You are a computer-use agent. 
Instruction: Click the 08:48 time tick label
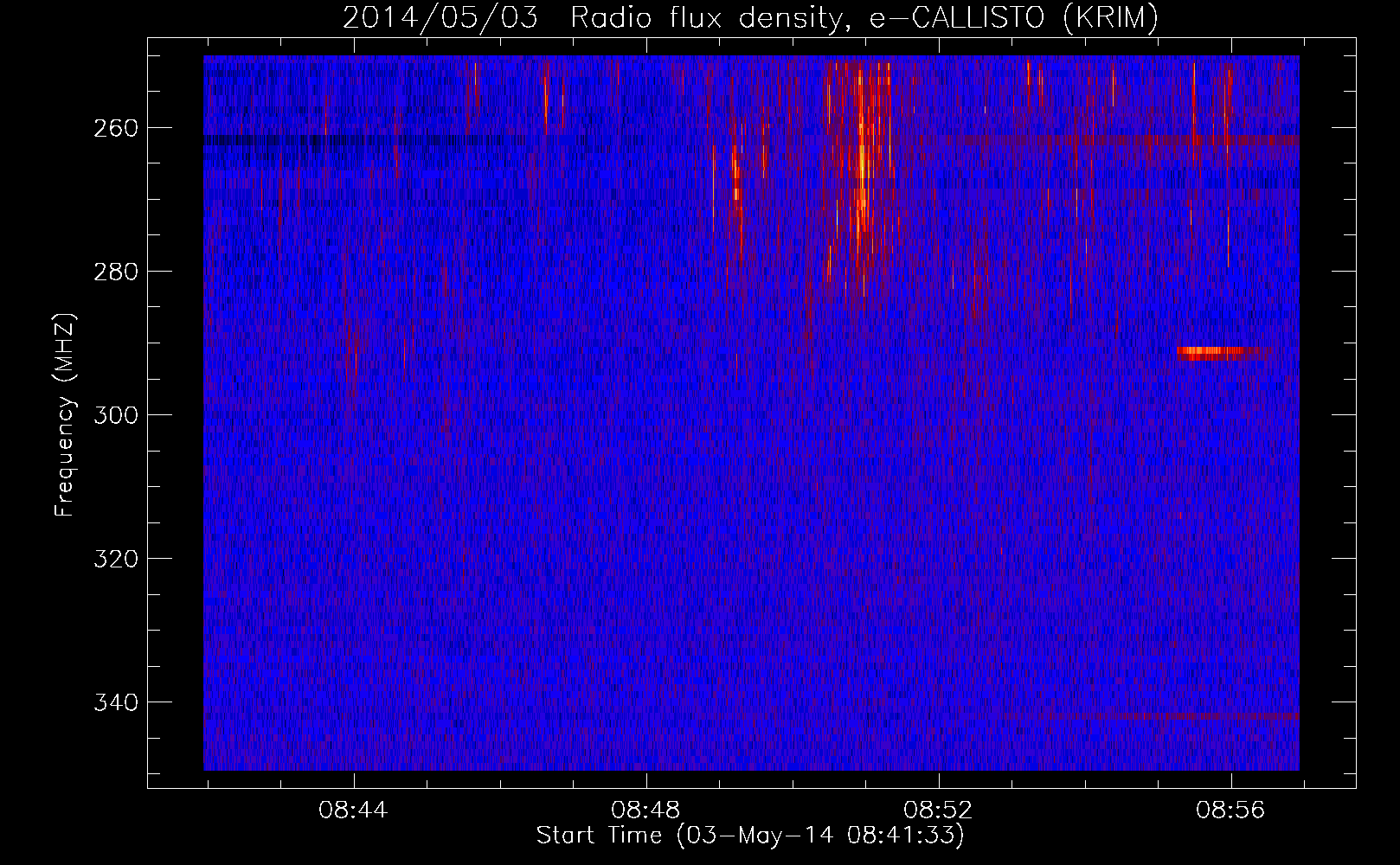point(645,811)
